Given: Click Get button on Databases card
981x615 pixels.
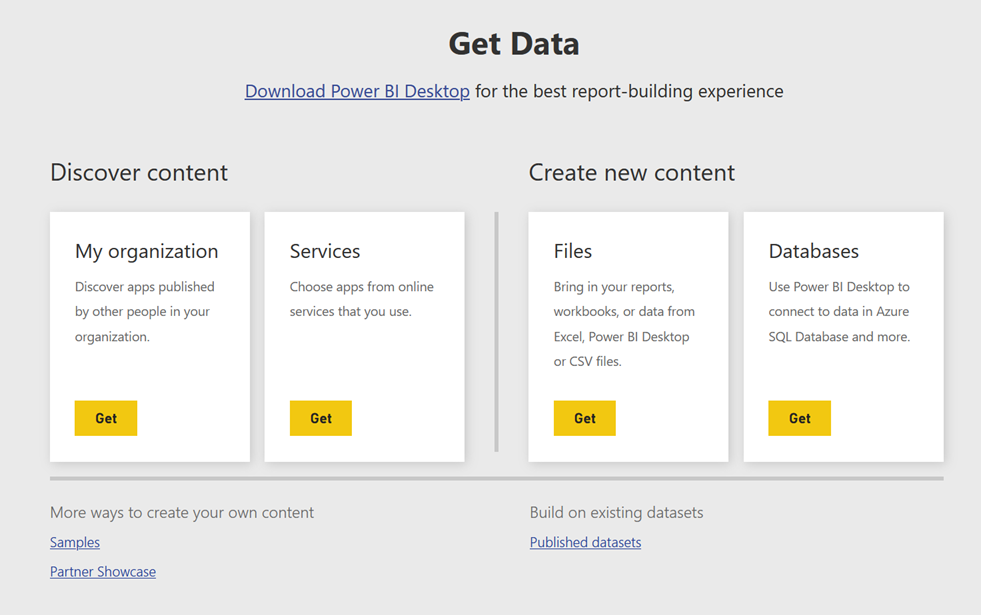Looking at the screenshot, I should click(800, 418).
